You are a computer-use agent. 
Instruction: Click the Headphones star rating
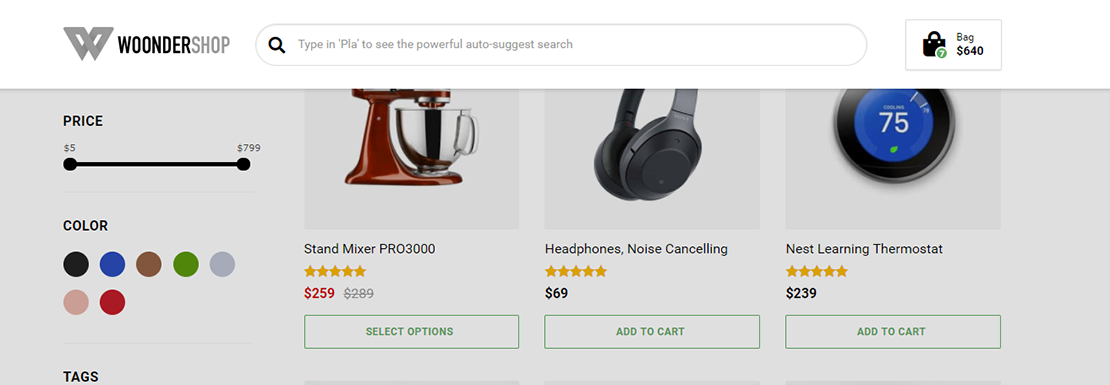(x=576, y=271)
